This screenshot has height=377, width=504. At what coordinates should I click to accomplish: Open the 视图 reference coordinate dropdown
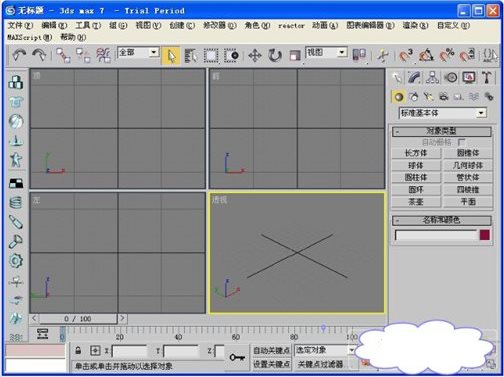coord(342,52)
